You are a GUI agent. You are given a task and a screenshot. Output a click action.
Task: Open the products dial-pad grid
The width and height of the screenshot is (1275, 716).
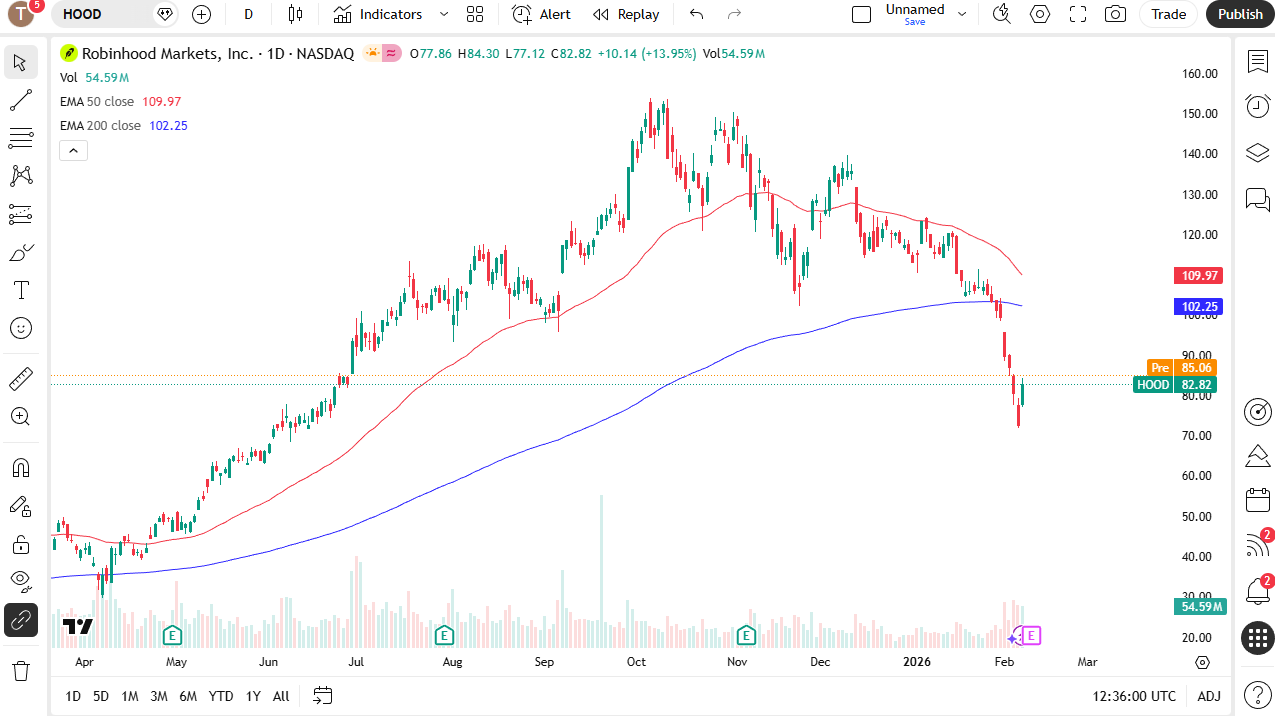pyautogui.click(x=1257, y=638)
